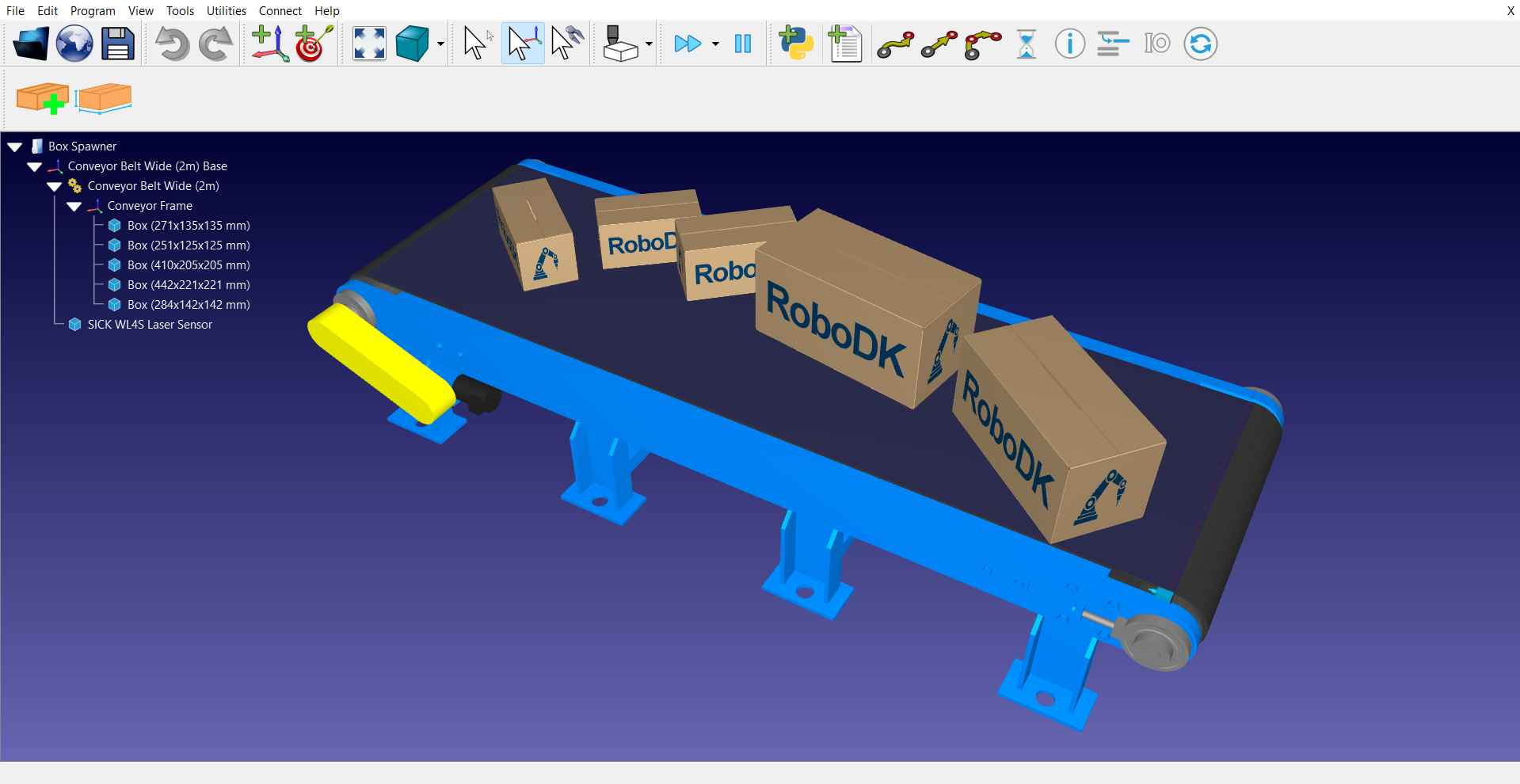Choose the Select arrow tool

coord(478,44)
